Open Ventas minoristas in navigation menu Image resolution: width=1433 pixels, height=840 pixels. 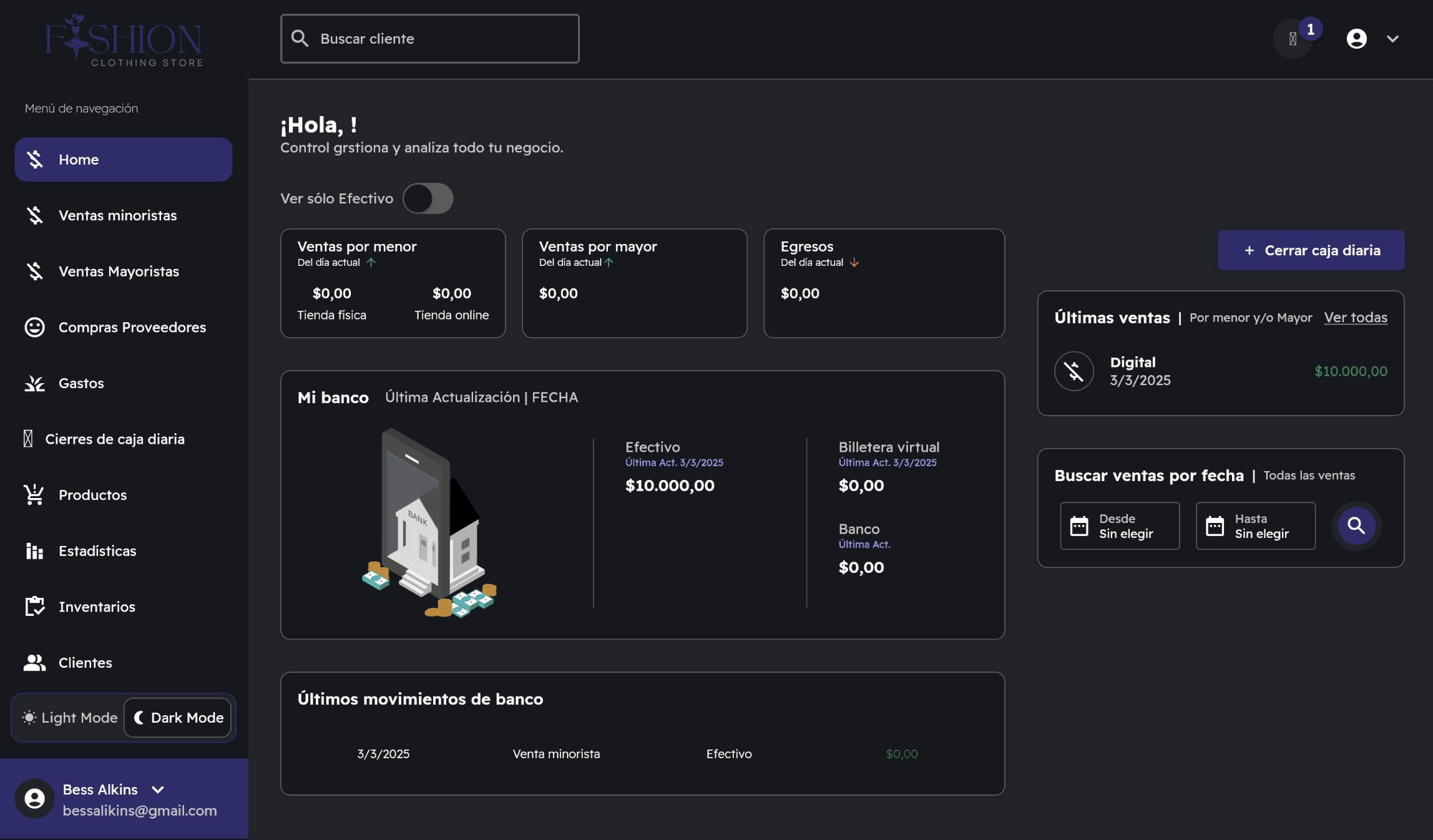(117, 215)
